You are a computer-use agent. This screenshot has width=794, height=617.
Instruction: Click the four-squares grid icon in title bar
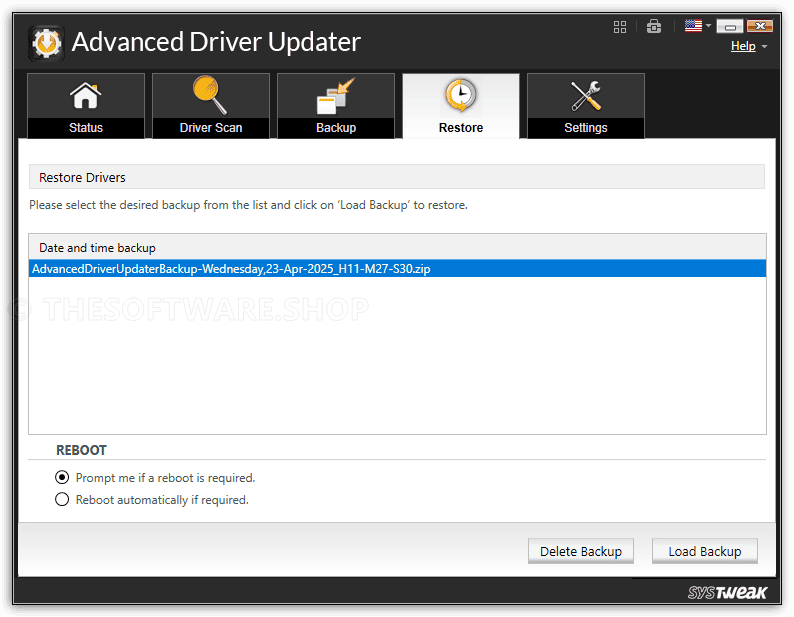620,27
